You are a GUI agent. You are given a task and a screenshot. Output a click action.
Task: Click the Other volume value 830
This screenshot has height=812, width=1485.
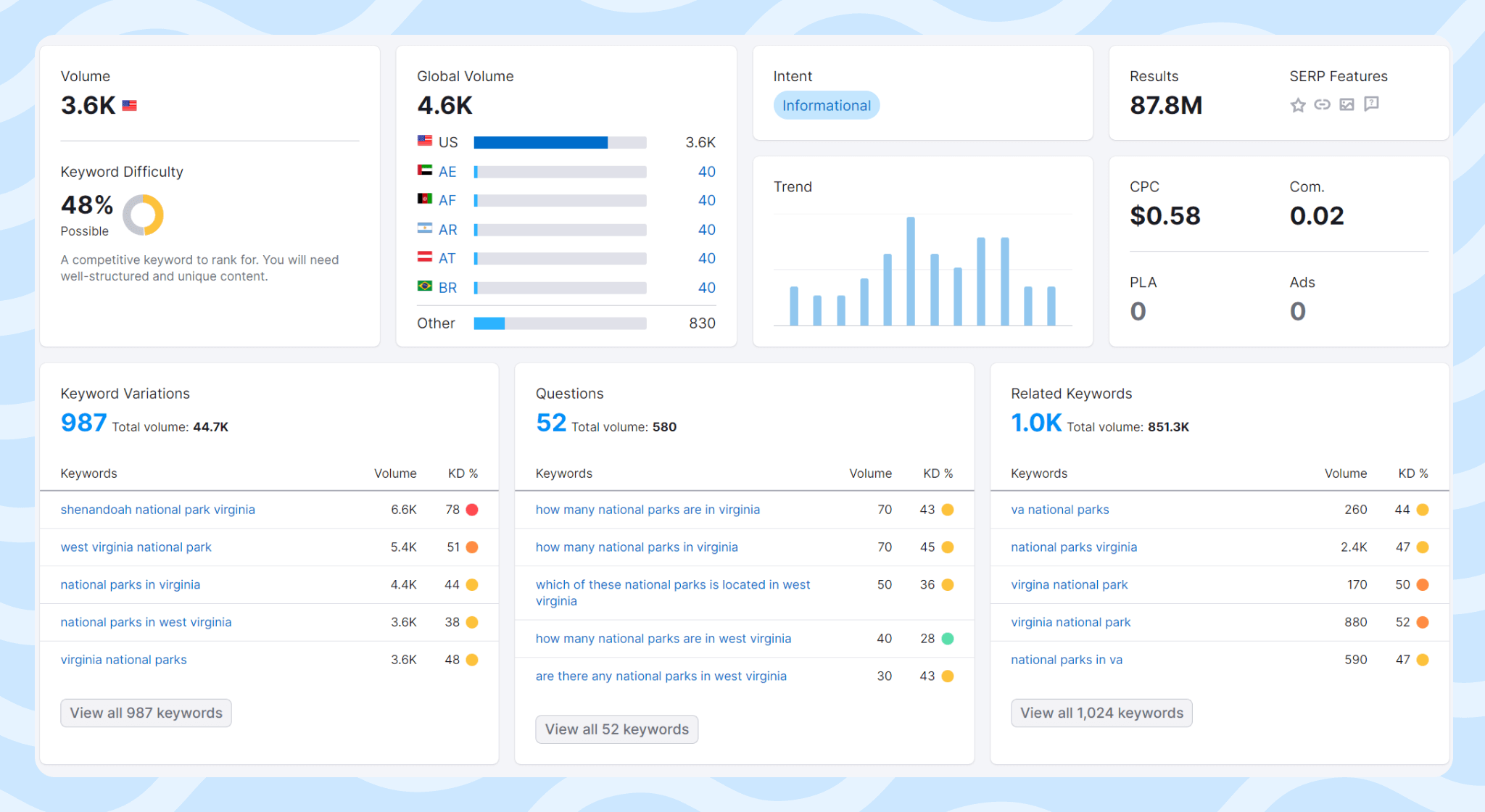click(x=702, y=323)
